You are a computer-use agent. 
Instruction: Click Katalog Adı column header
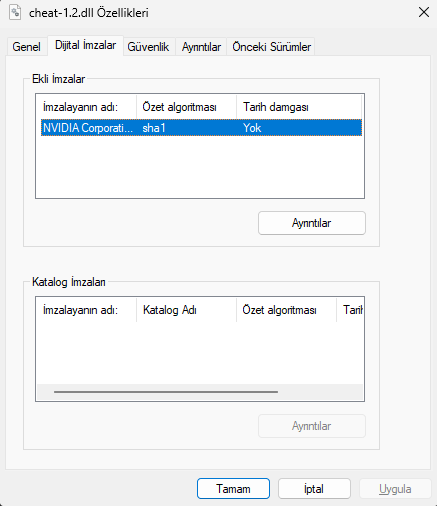click(186, 310)
